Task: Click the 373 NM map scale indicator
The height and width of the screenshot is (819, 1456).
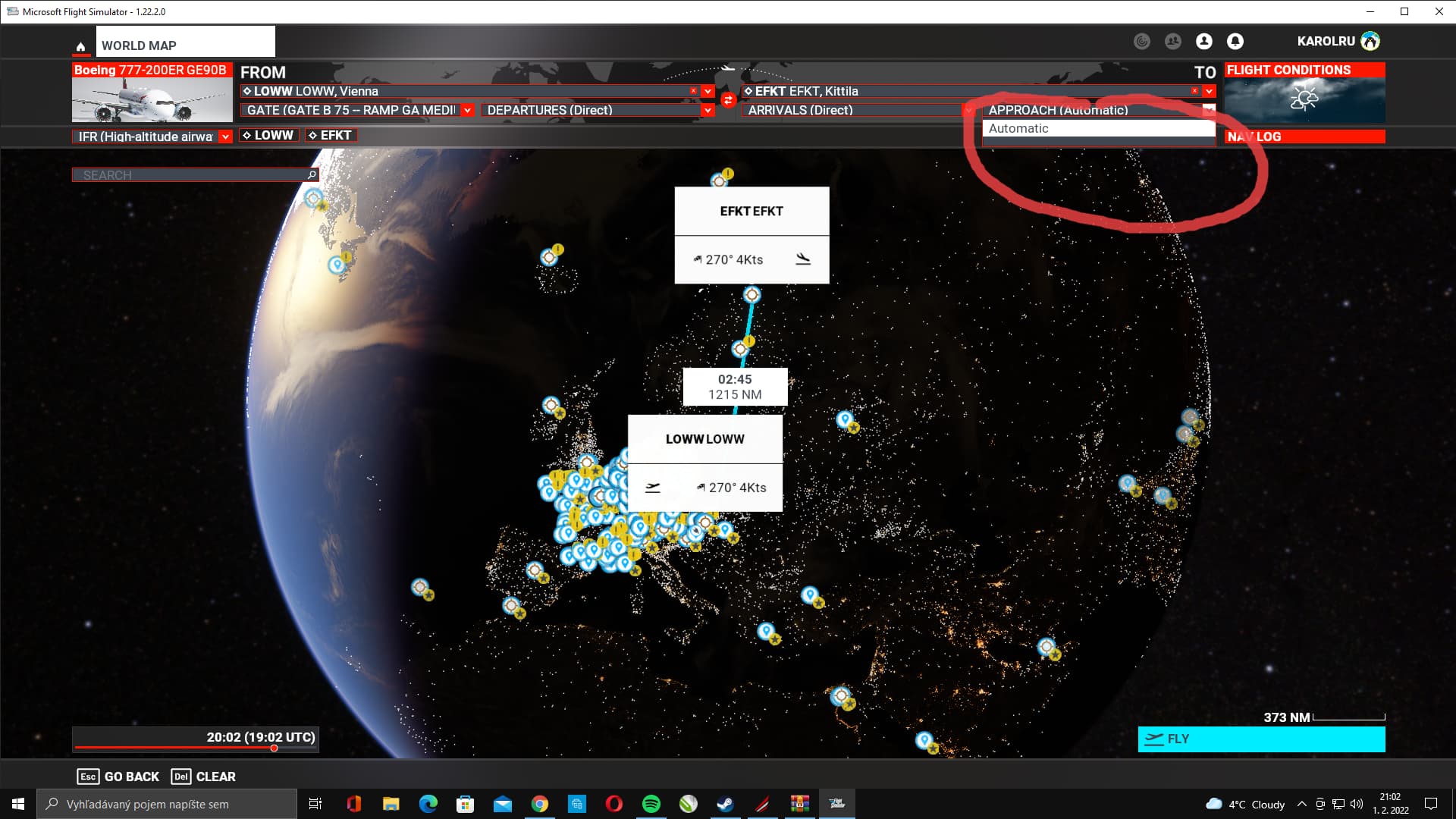Action: pos(1324,717)
